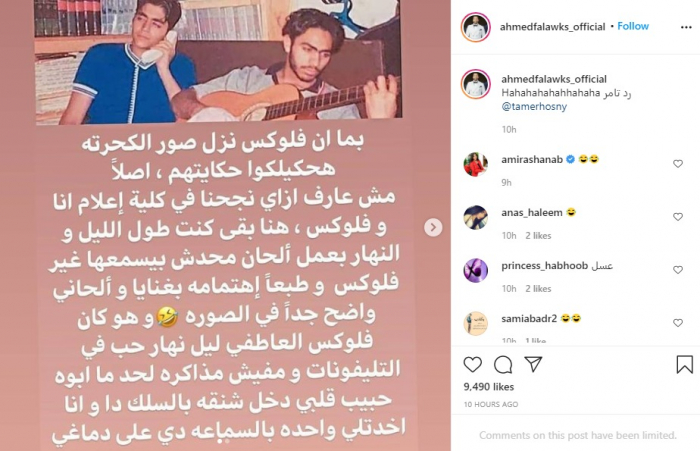The width and height of the screenshot is (700, 451).
Task: Open ahmedfalawks_official caption username
Action: [554, 79]
